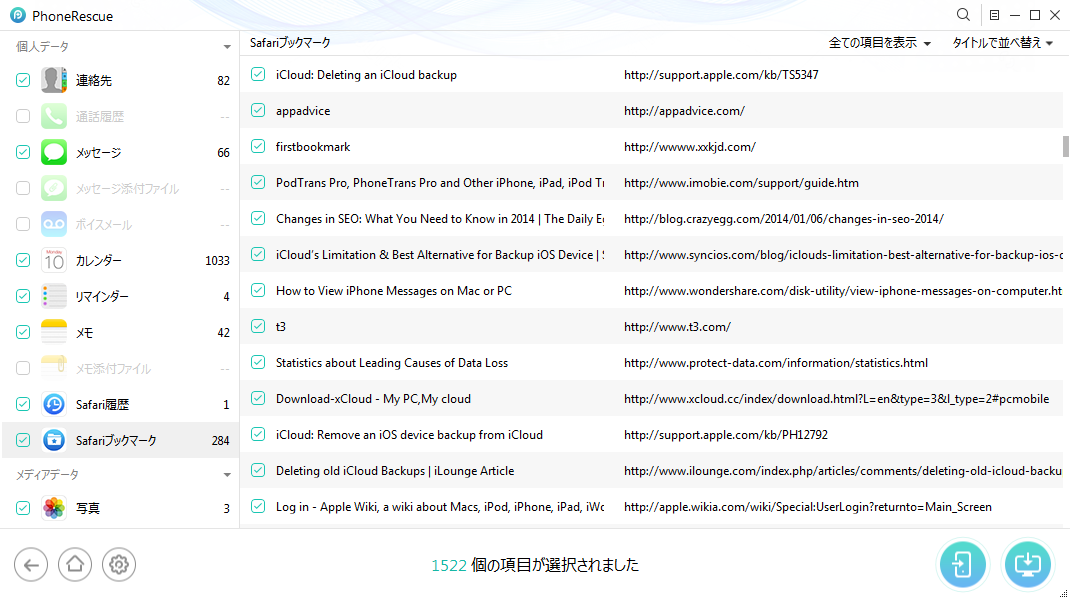Collapse the メディアデータ section arrow
Viewport: 1070px width, 600px height.
pos(227,475)
